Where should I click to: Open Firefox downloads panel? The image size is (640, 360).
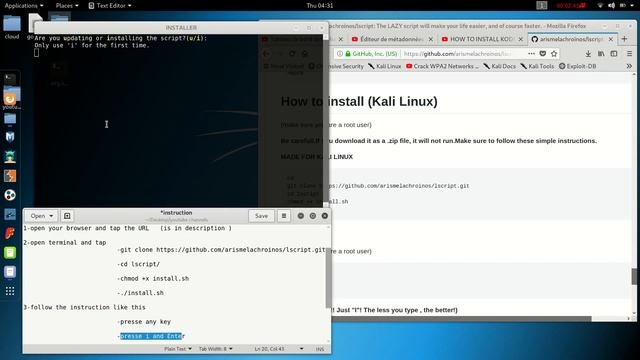click(x=588, y=53)
